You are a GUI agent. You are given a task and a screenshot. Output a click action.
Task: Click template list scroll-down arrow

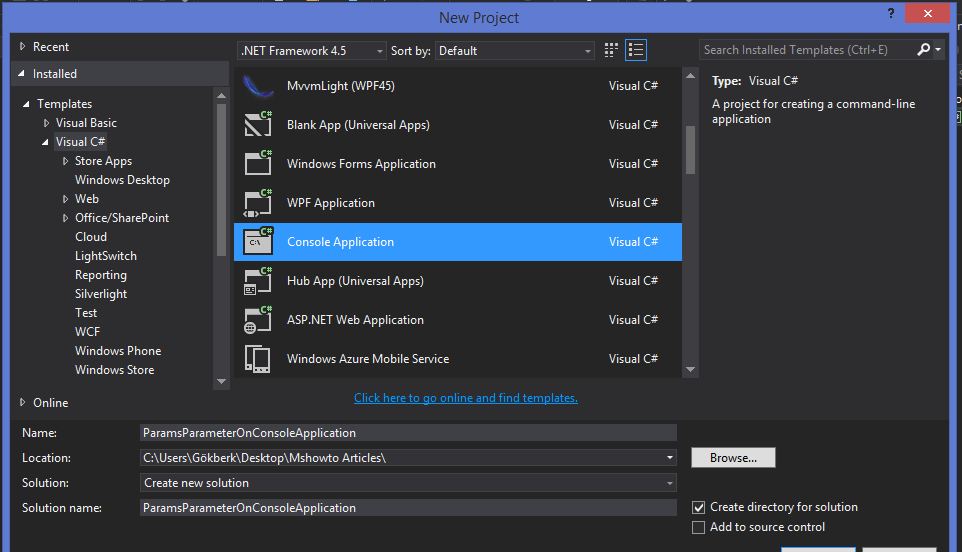(690, 369)
